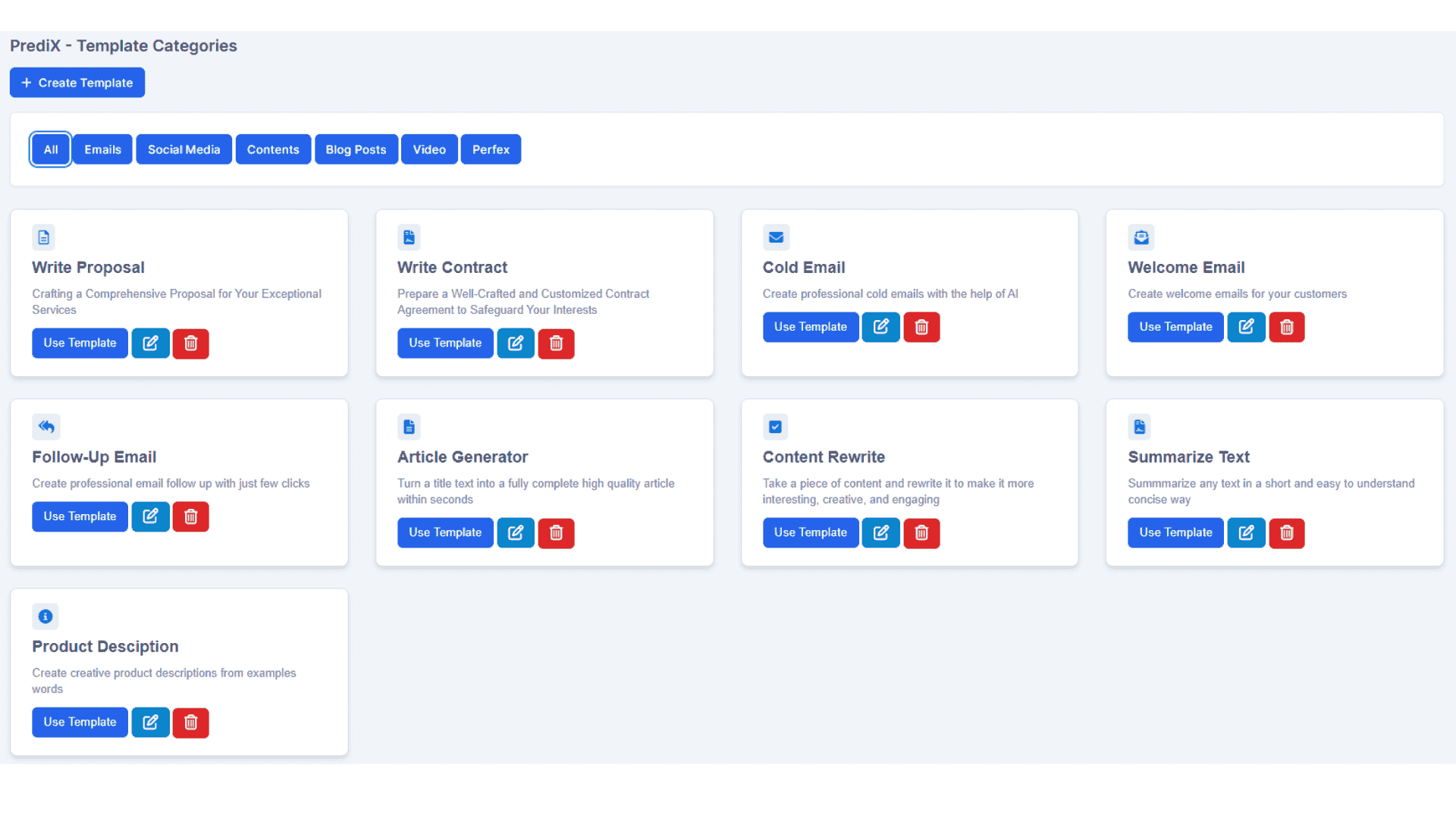The image size is (1456, 819).
Task: Select the All category filter
Action: click(x=51, y=149)
